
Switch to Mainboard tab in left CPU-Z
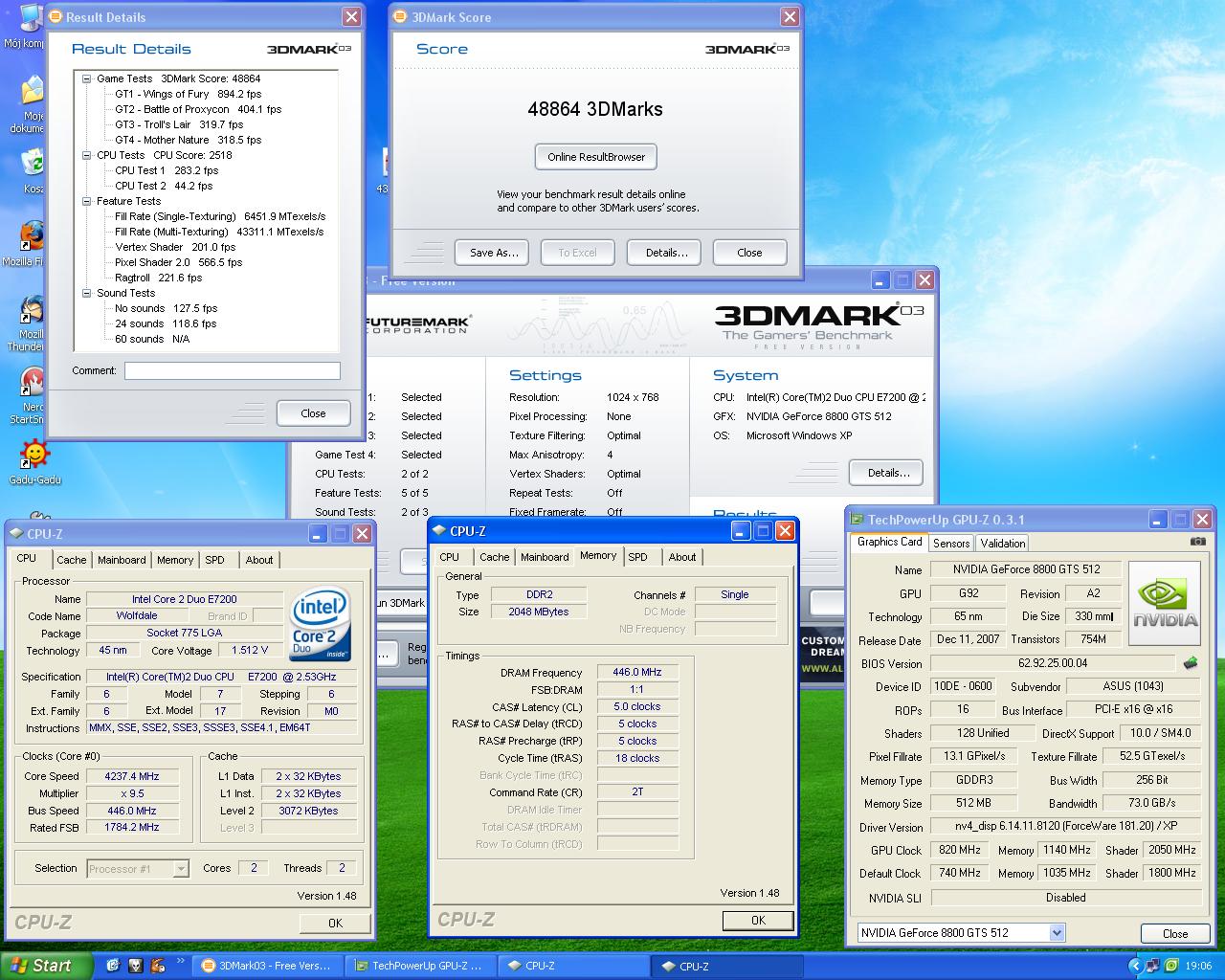(x=122, y=560)
